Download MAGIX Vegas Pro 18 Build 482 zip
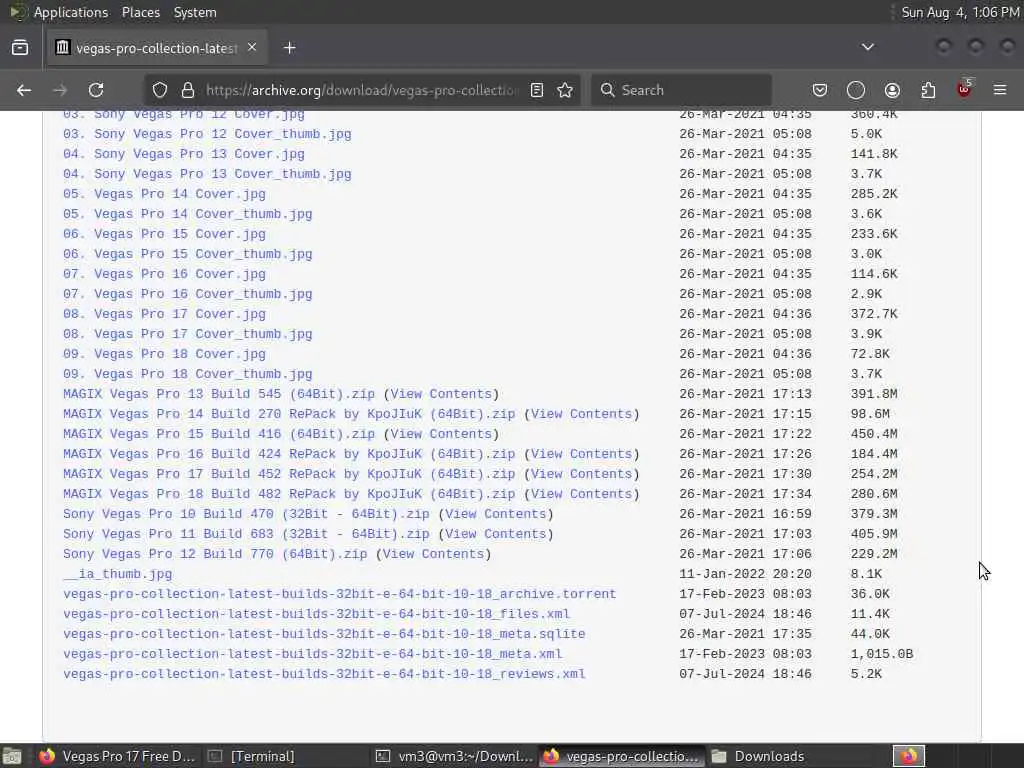Screen dimensions: 1024x768 (289, 494)
